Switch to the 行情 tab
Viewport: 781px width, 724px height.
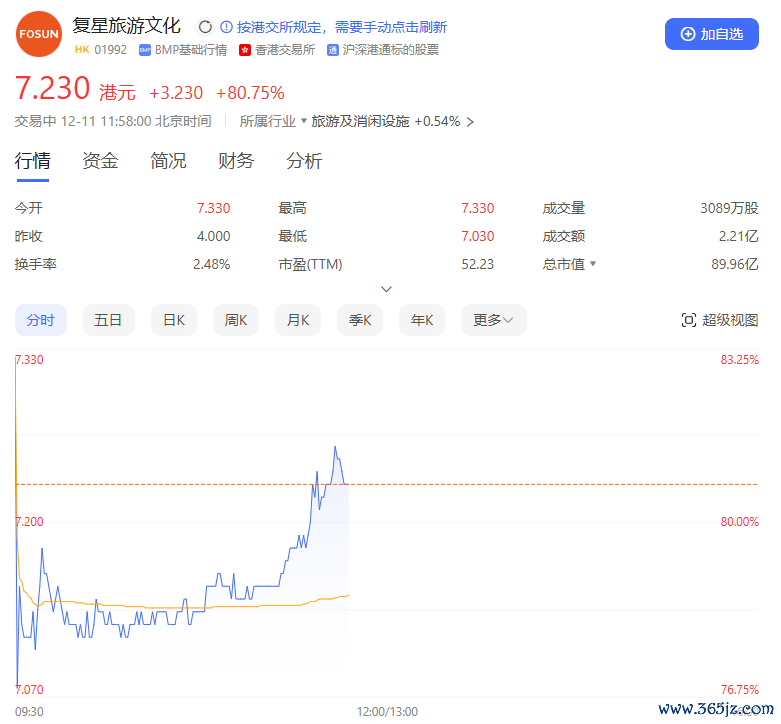pyautogui.click(x=32, y=161)
